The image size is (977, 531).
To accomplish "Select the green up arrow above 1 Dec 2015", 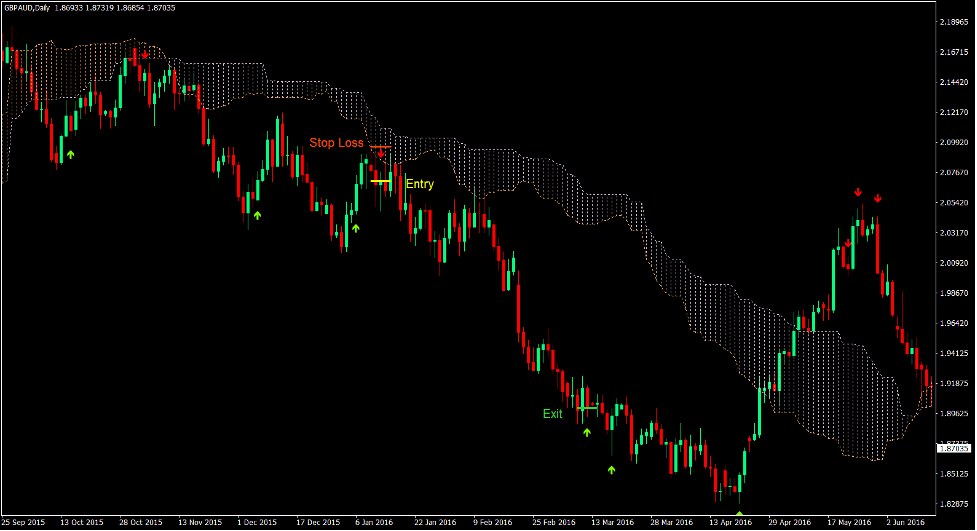I will 257,214.
